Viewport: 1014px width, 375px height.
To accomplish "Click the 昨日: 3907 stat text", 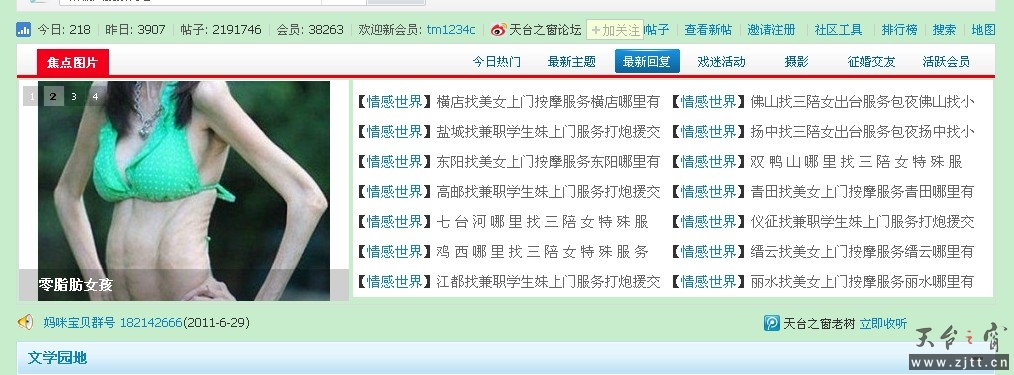I will pos(135,30).
